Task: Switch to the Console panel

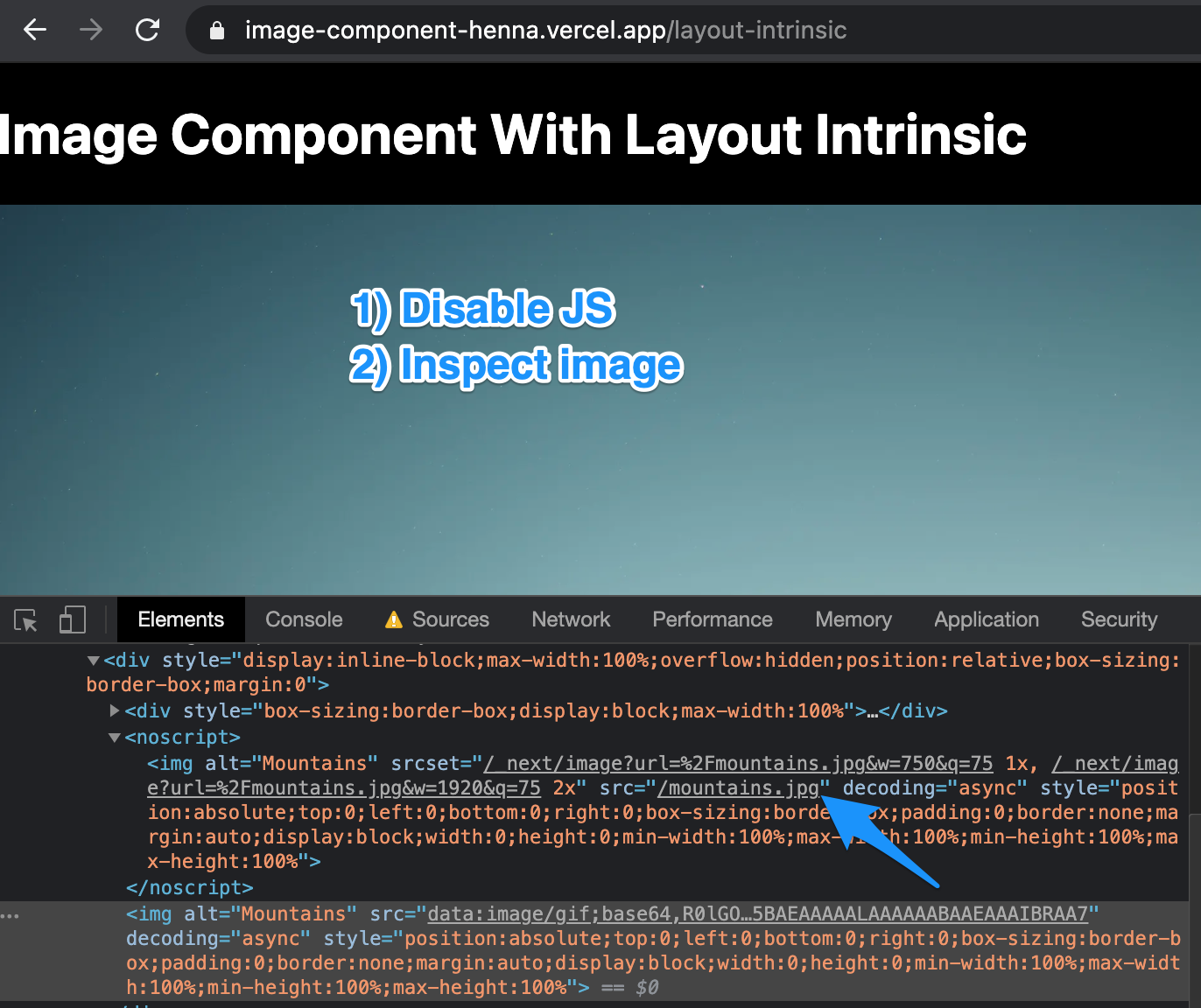Action: click(x=303, y=619)
